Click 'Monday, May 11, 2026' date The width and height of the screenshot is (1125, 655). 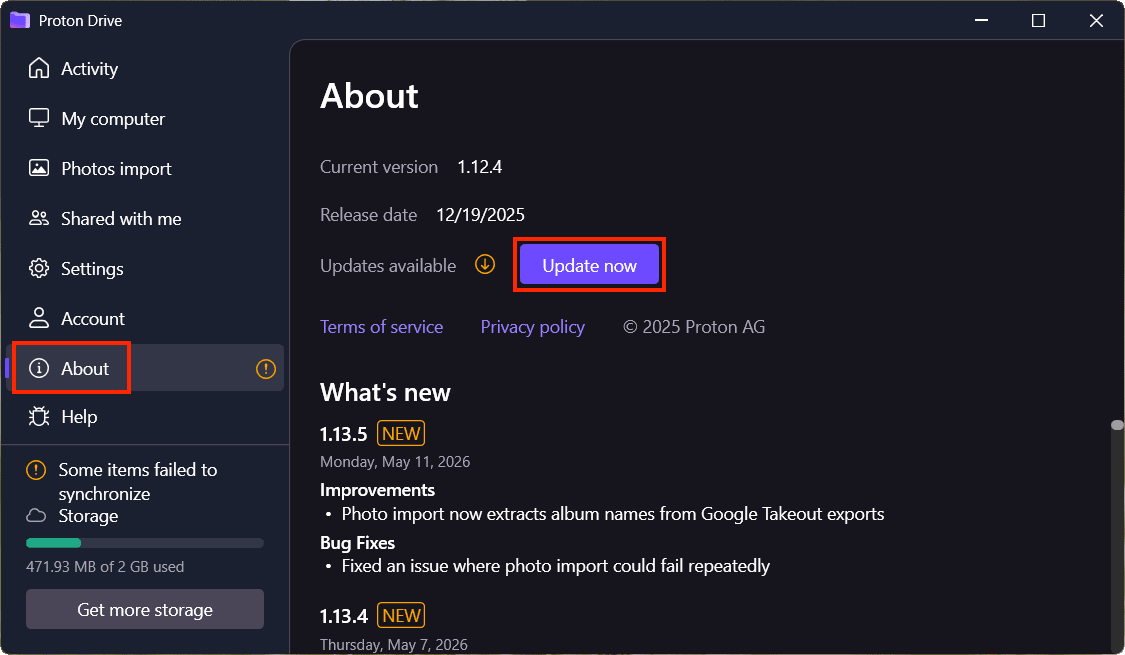click(x=395, y=462)
